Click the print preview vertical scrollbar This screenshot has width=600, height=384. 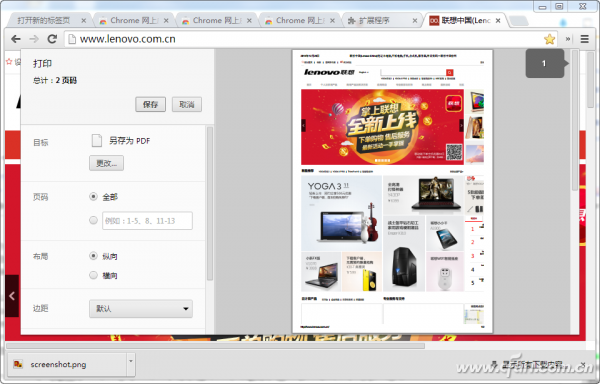(x=575, y=120)
